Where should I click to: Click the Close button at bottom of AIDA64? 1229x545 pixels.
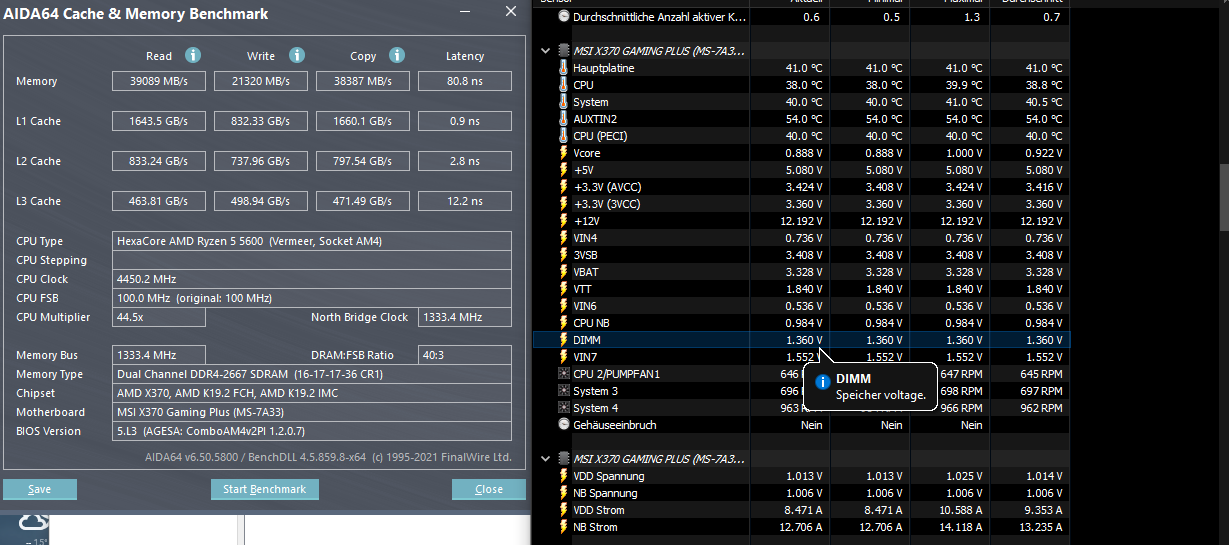point(489,489)
